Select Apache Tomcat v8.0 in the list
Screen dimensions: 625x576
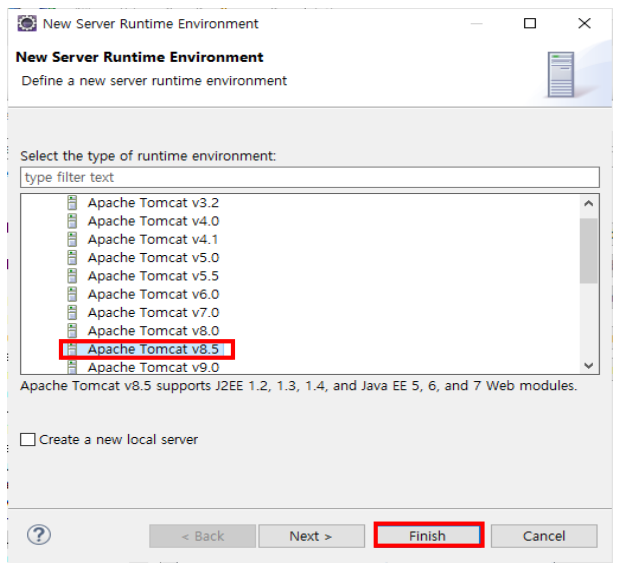click(x=153, y=331)
